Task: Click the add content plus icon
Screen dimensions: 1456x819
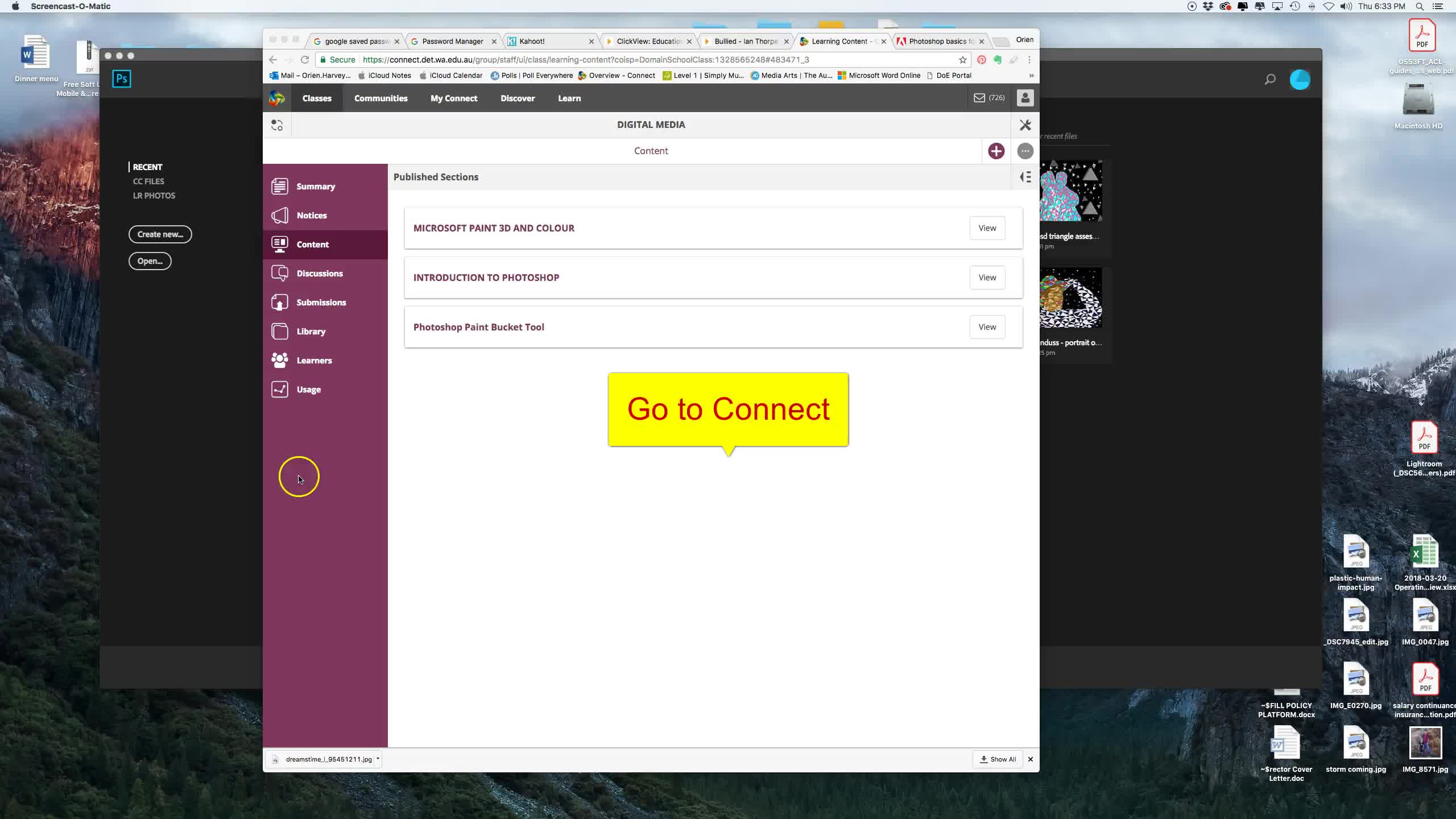Action: tap(996, 151)
